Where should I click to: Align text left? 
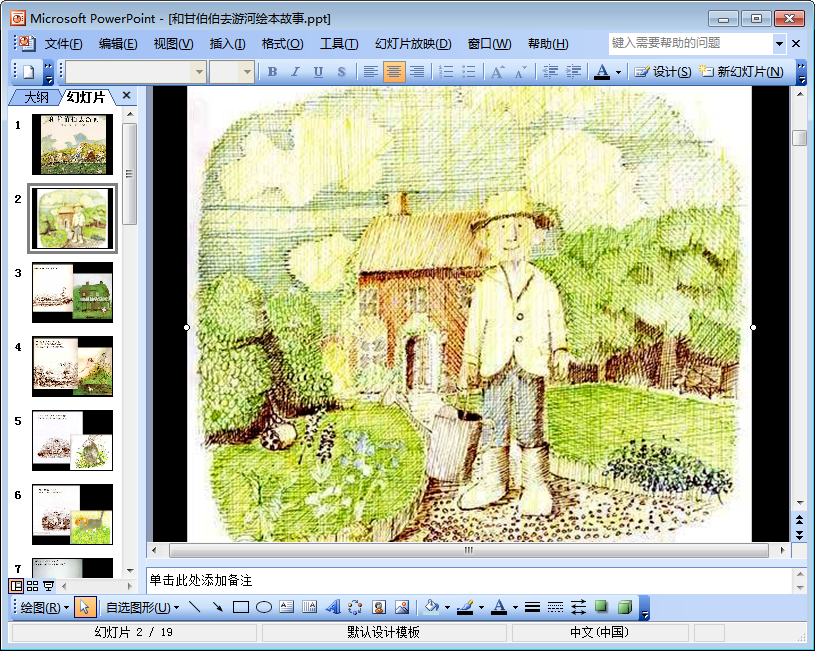[371, 72]
